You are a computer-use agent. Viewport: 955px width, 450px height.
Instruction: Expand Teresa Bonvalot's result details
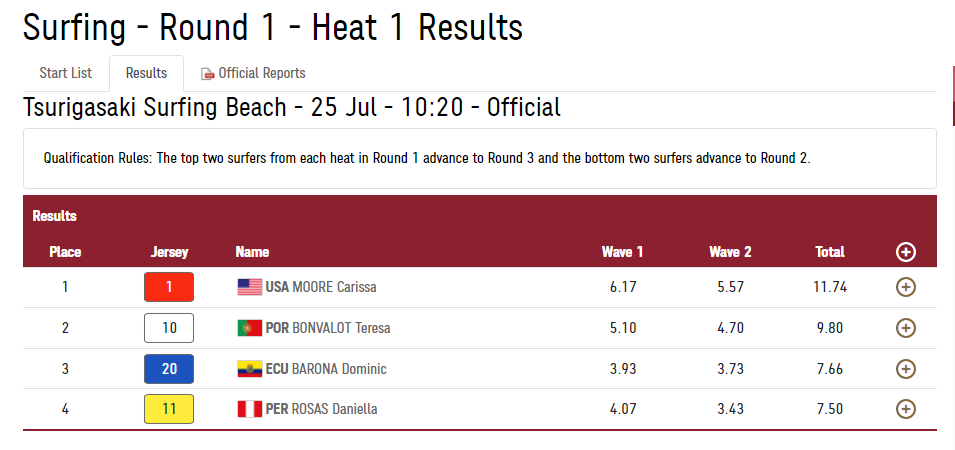click(x=905, y=328)
